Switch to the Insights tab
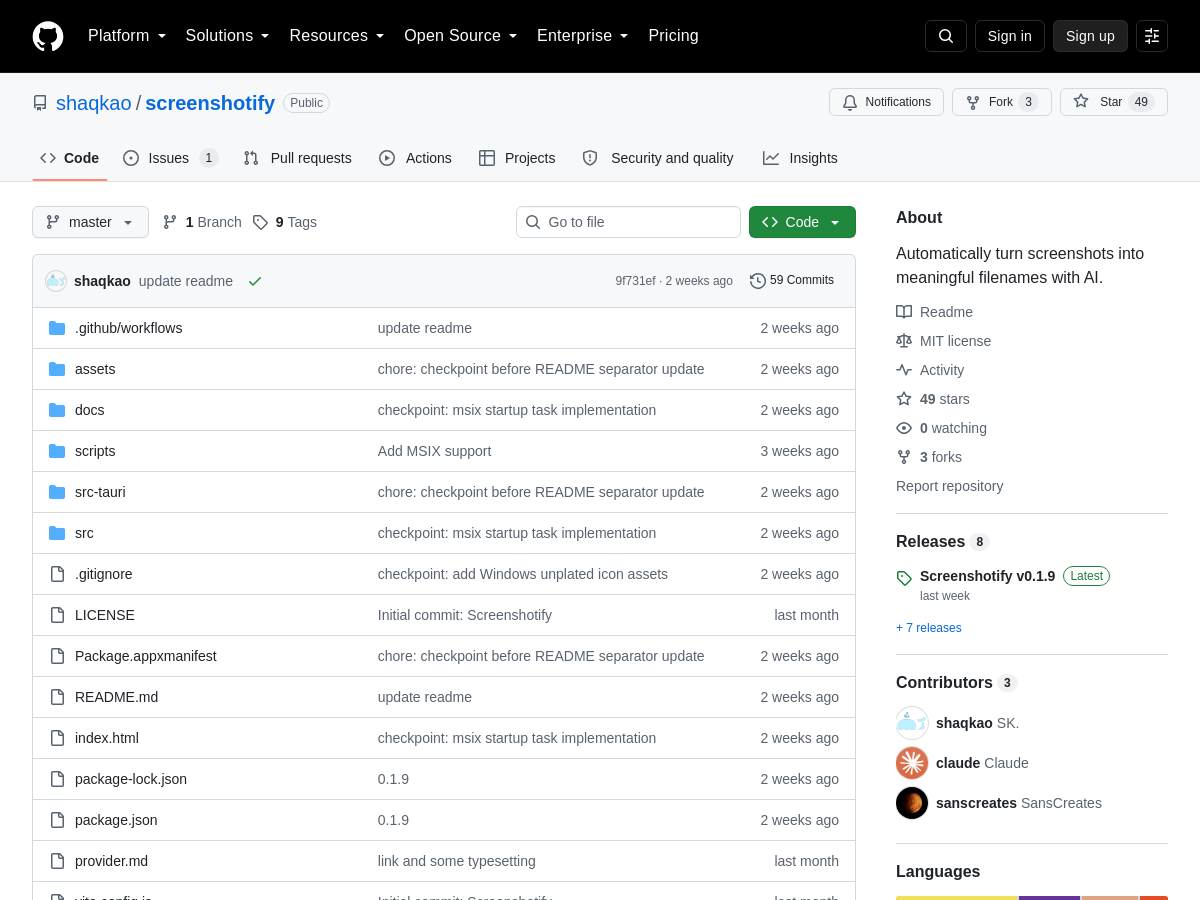Screen dimensions: 1200x900 (800, 158)
